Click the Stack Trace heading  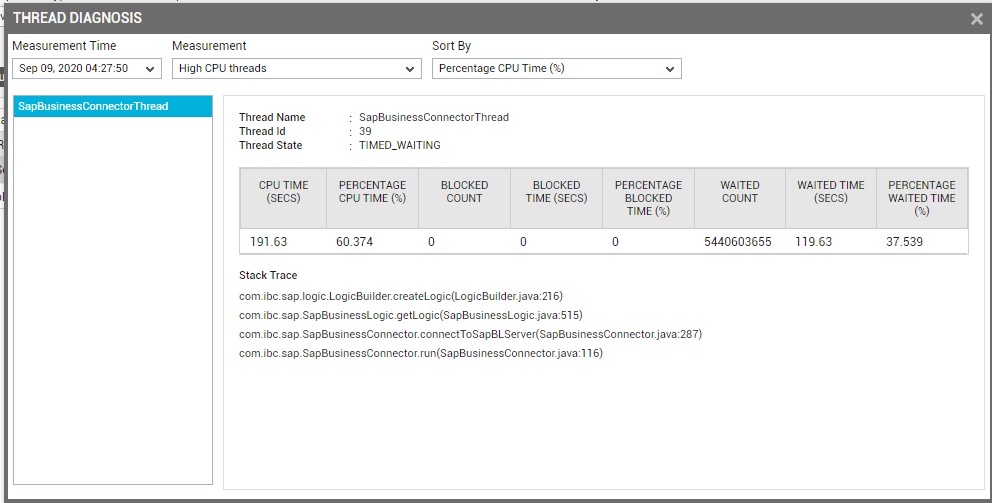(x=268, y=275)
